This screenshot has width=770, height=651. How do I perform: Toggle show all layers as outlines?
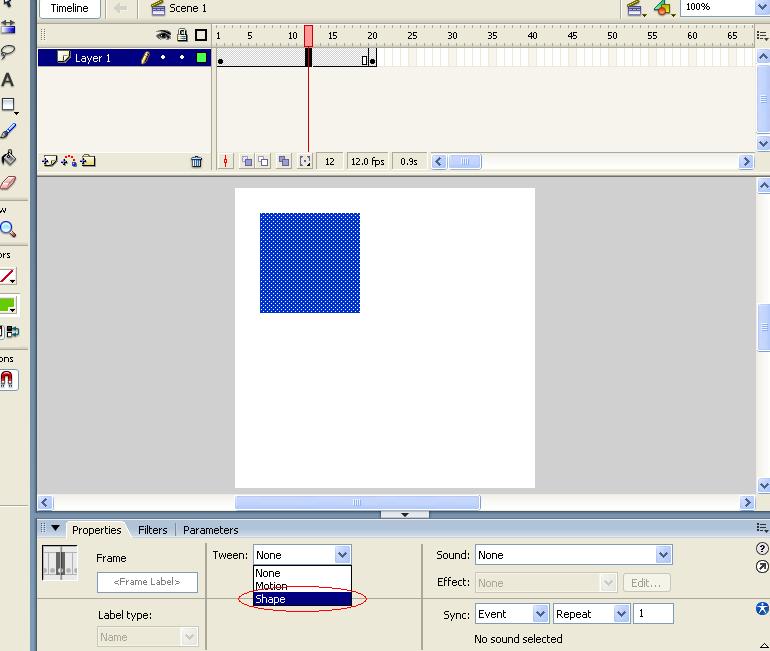coord(201,35)
